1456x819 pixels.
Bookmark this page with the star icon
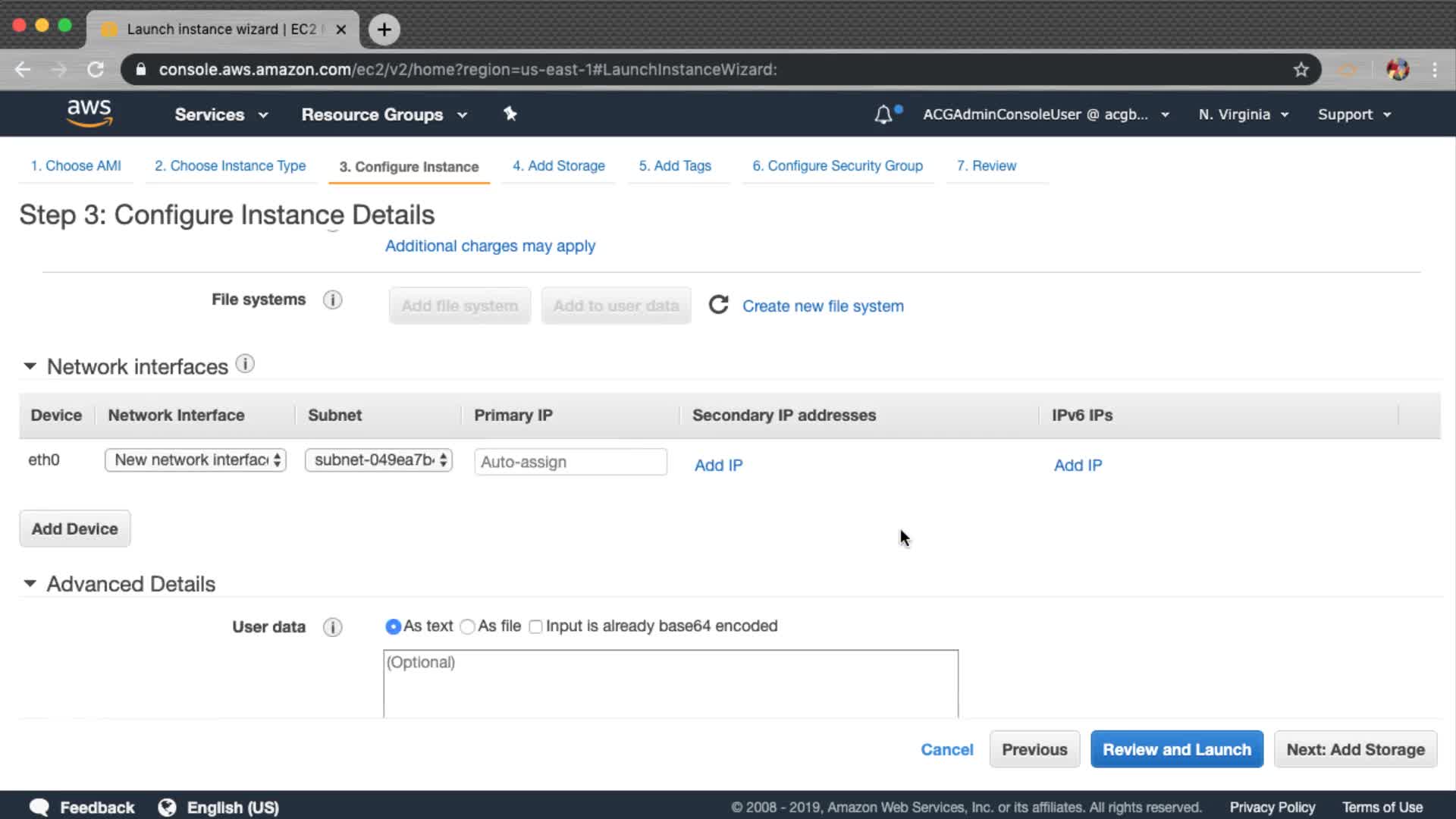pyautogui.click(x=1301, y=70)
